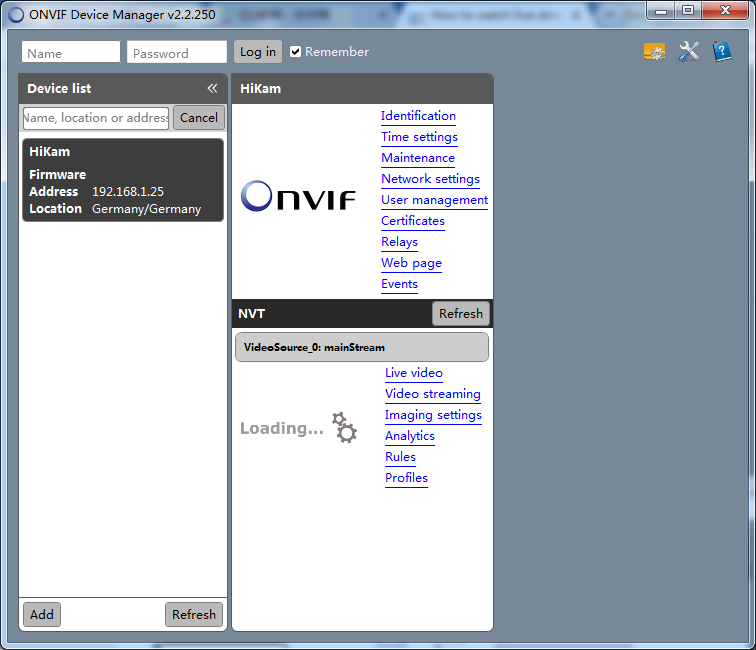Refresh the NVT section

(460, 313)
